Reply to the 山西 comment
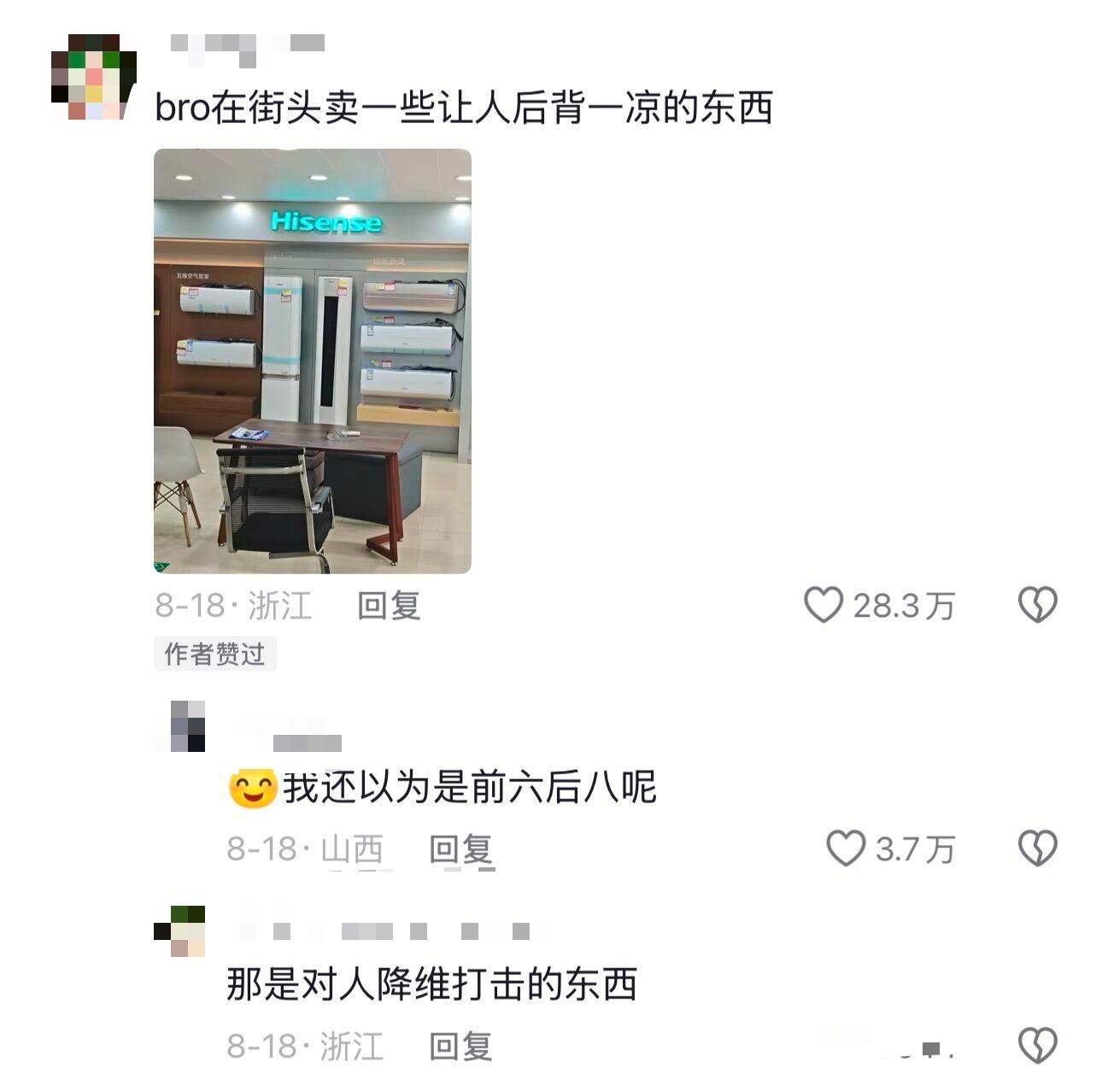This screenshot has height=1092, width=1102. [461, 849]
